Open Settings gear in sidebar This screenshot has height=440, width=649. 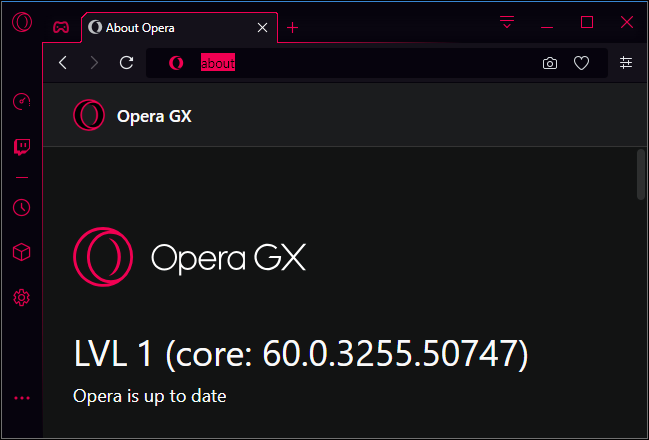pyautogui.click(x=21, y=297)
